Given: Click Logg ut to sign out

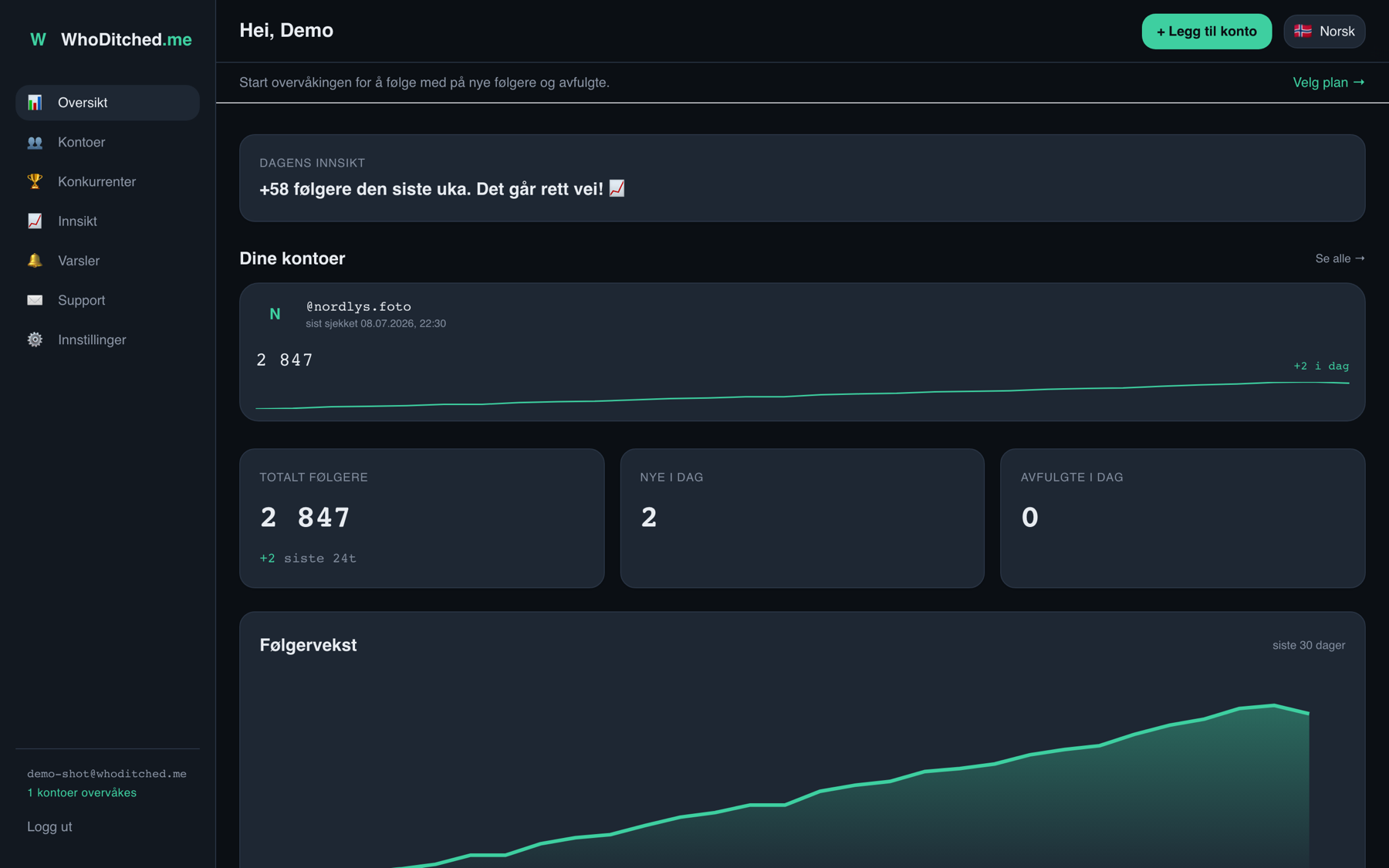Looking at the screenshot, I should pos(49,827).
